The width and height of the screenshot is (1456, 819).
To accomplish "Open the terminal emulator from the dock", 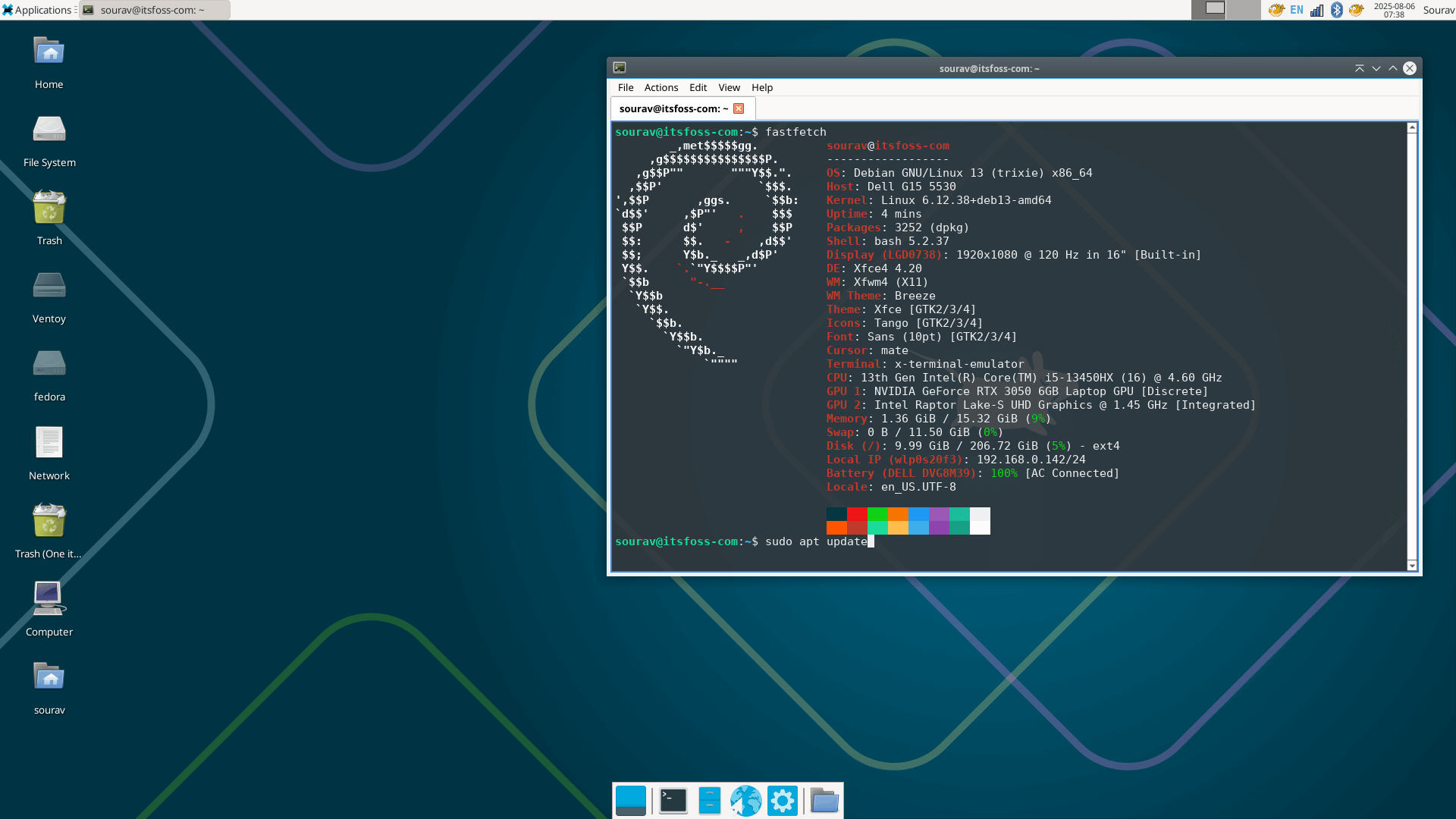I will coord(673,801).
